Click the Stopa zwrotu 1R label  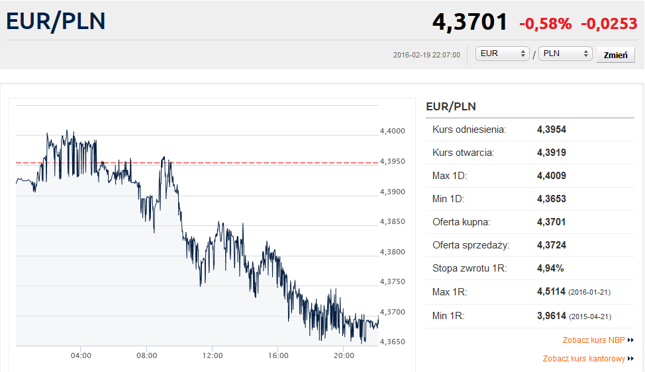(469, 268)
